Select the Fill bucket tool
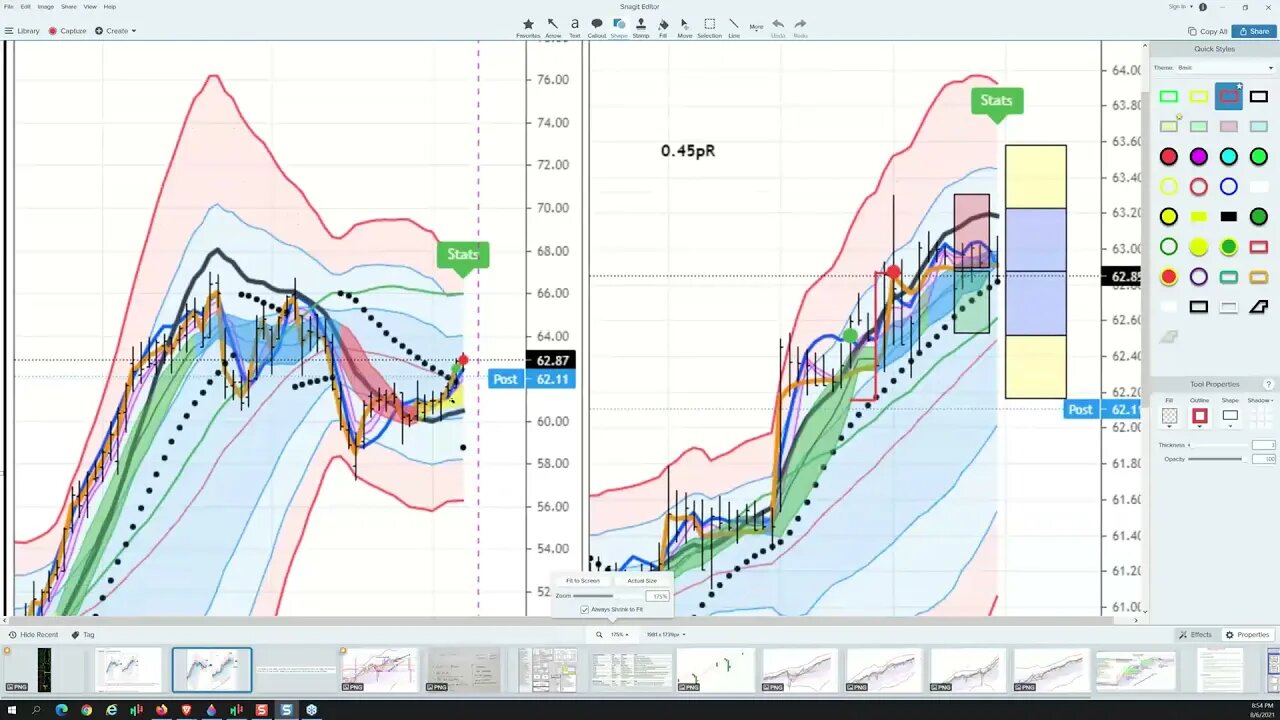Image resolution: width=1280 pixels, height=720 pixels. 663,27
